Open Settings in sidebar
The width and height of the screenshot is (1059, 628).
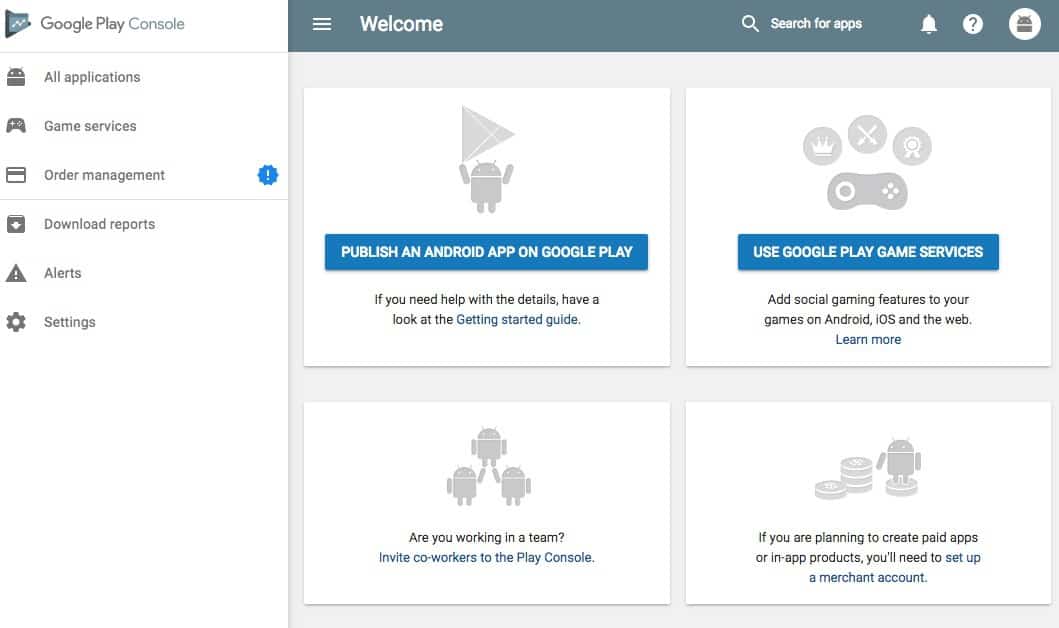click(x=144, y=322)
